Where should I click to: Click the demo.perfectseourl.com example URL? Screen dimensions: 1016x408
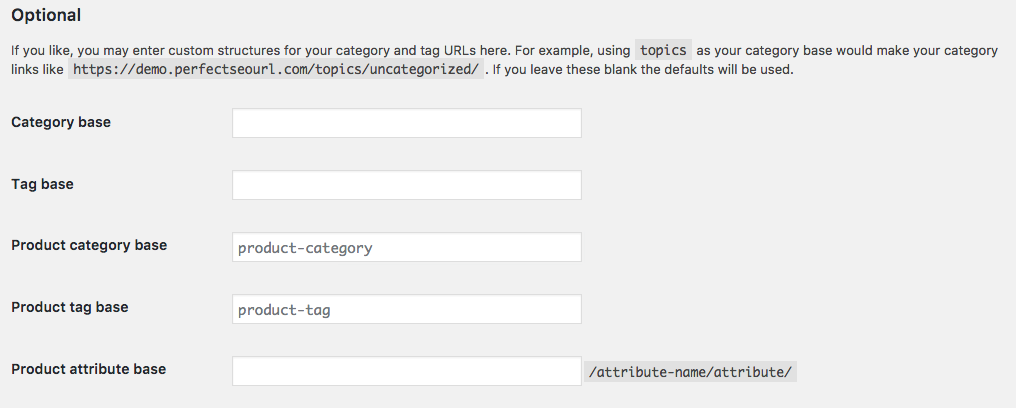[x=276, y=70]
